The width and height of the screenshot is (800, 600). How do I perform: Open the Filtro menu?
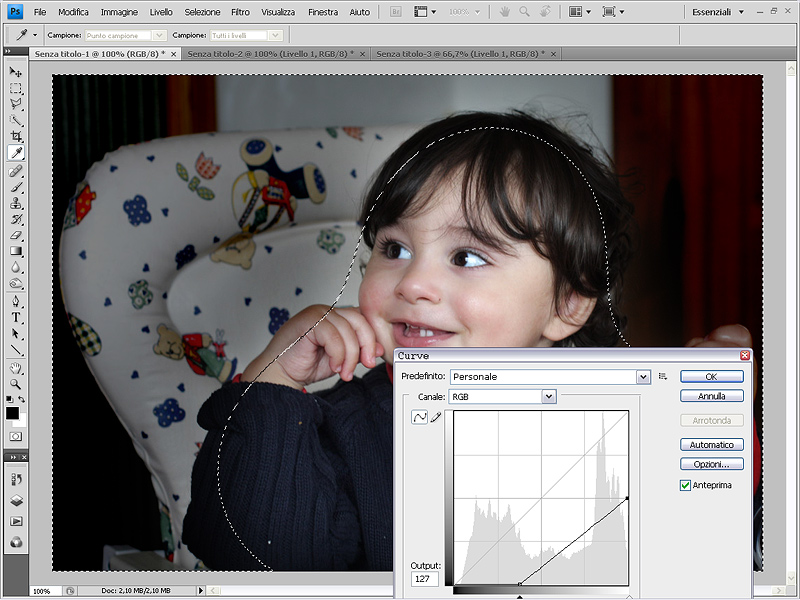coord(240,12)
